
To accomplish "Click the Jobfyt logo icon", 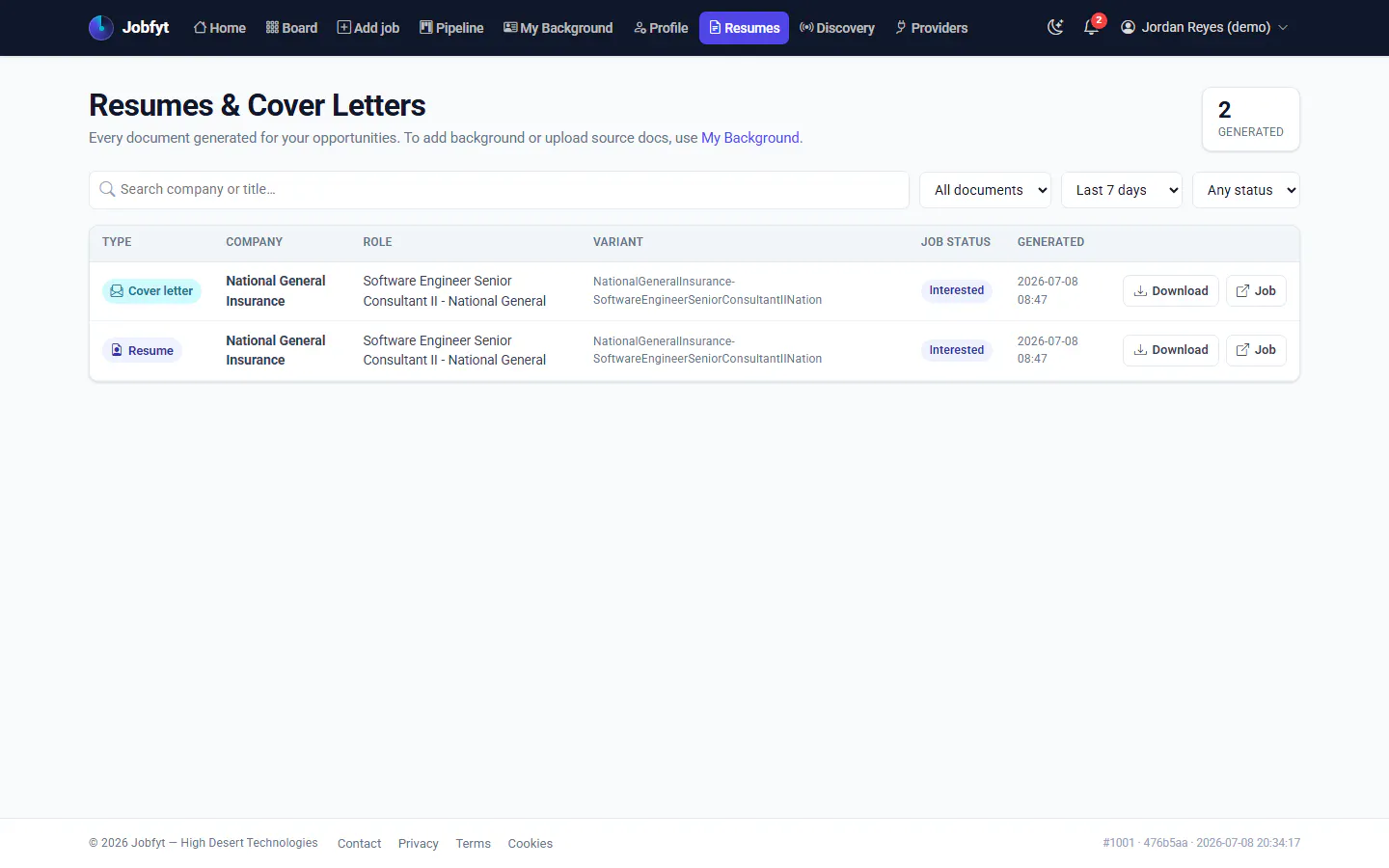I will tap(101, 28).
